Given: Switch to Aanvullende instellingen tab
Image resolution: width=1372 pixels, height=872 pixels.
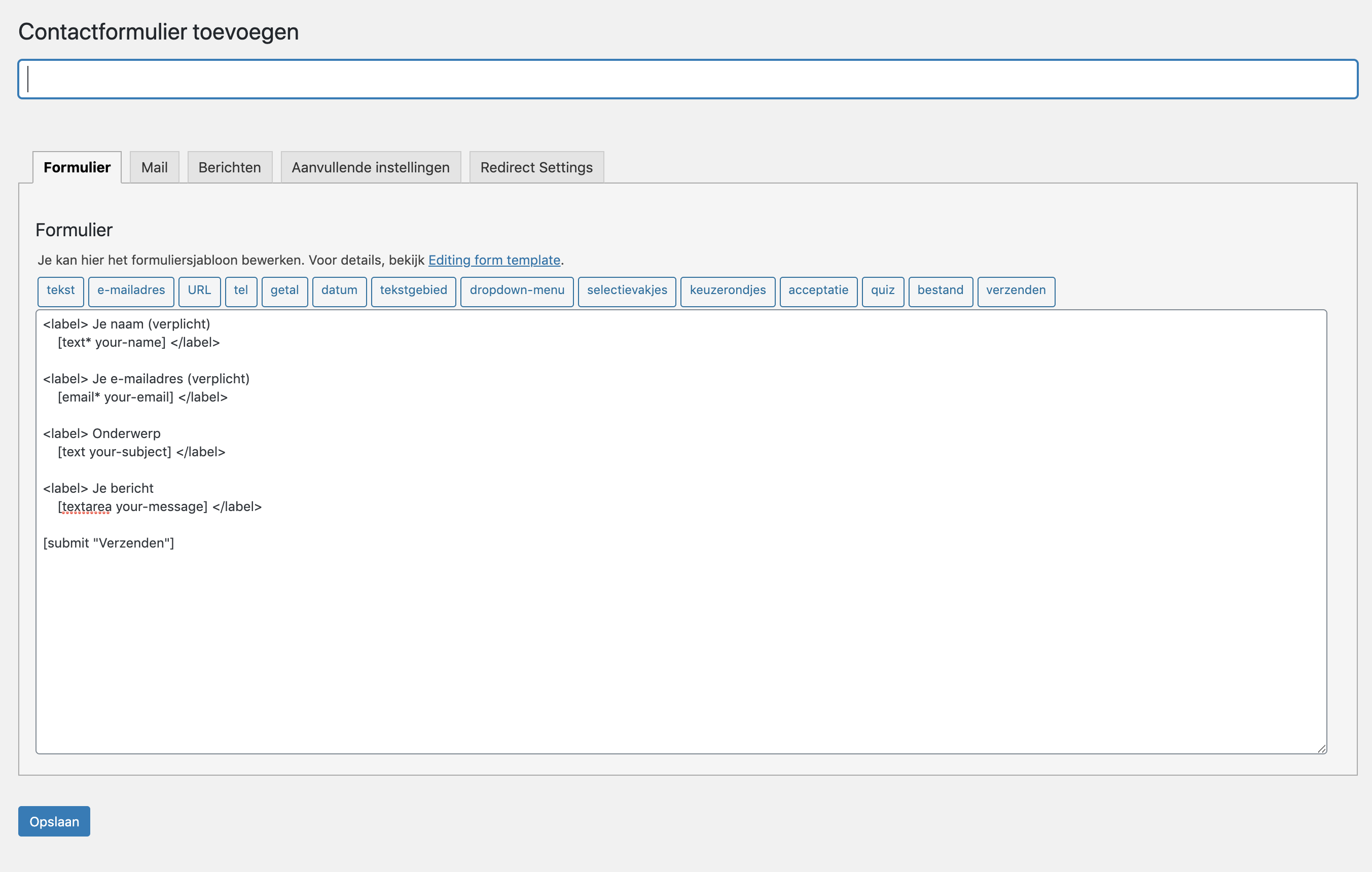Looking at the screenshot, I should tap(371, 167).
